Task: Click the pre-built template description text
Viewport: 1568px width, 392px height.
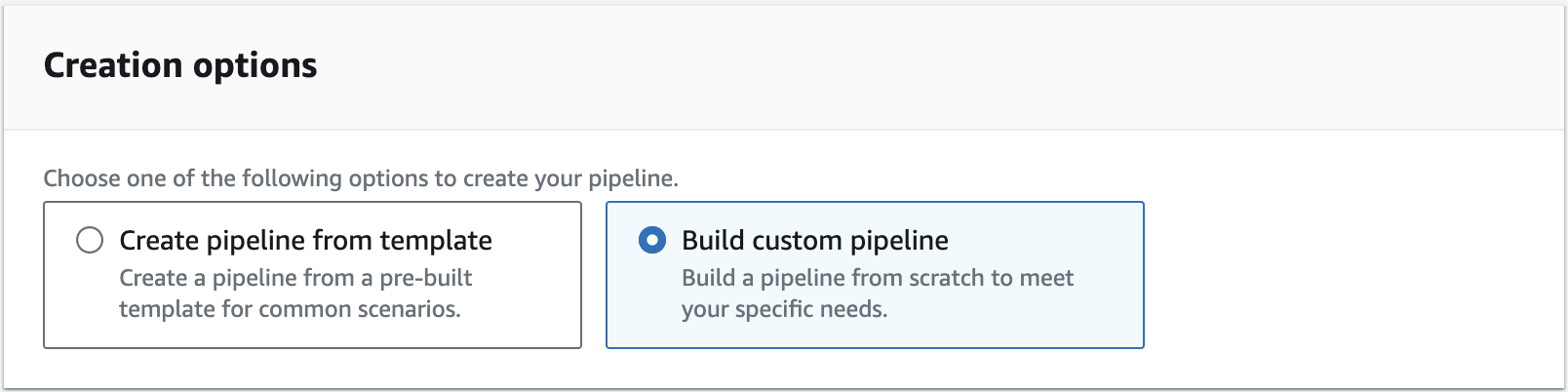Action: click(295, 294)
